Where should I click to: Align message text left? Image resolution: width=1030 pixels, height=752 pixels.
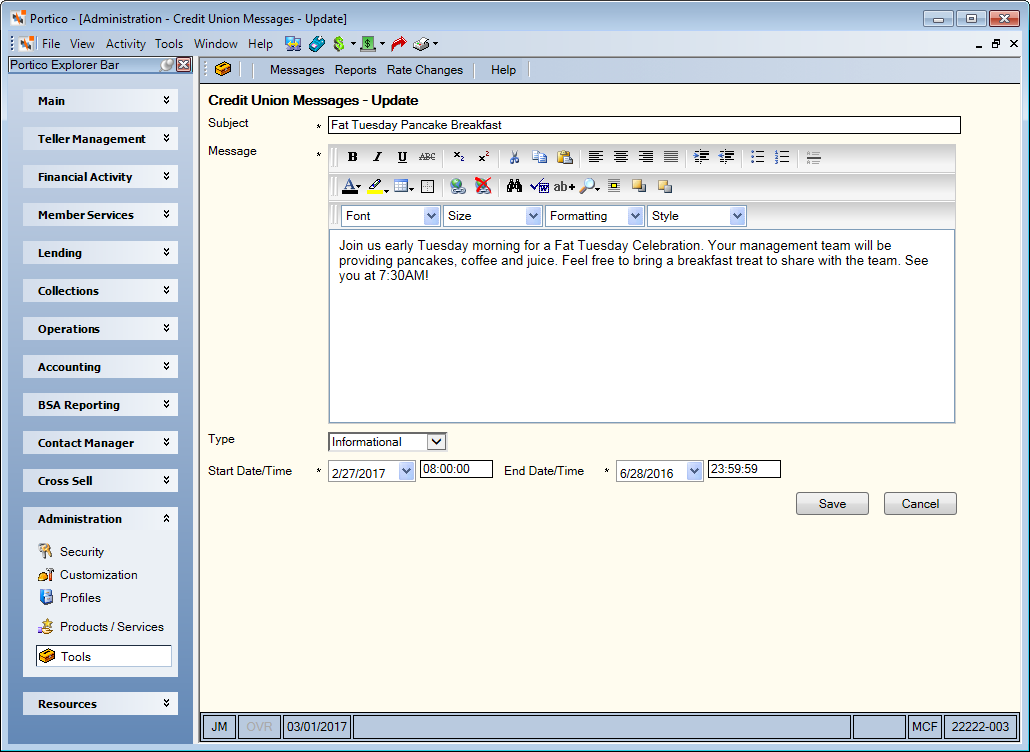tap(596, 157)
